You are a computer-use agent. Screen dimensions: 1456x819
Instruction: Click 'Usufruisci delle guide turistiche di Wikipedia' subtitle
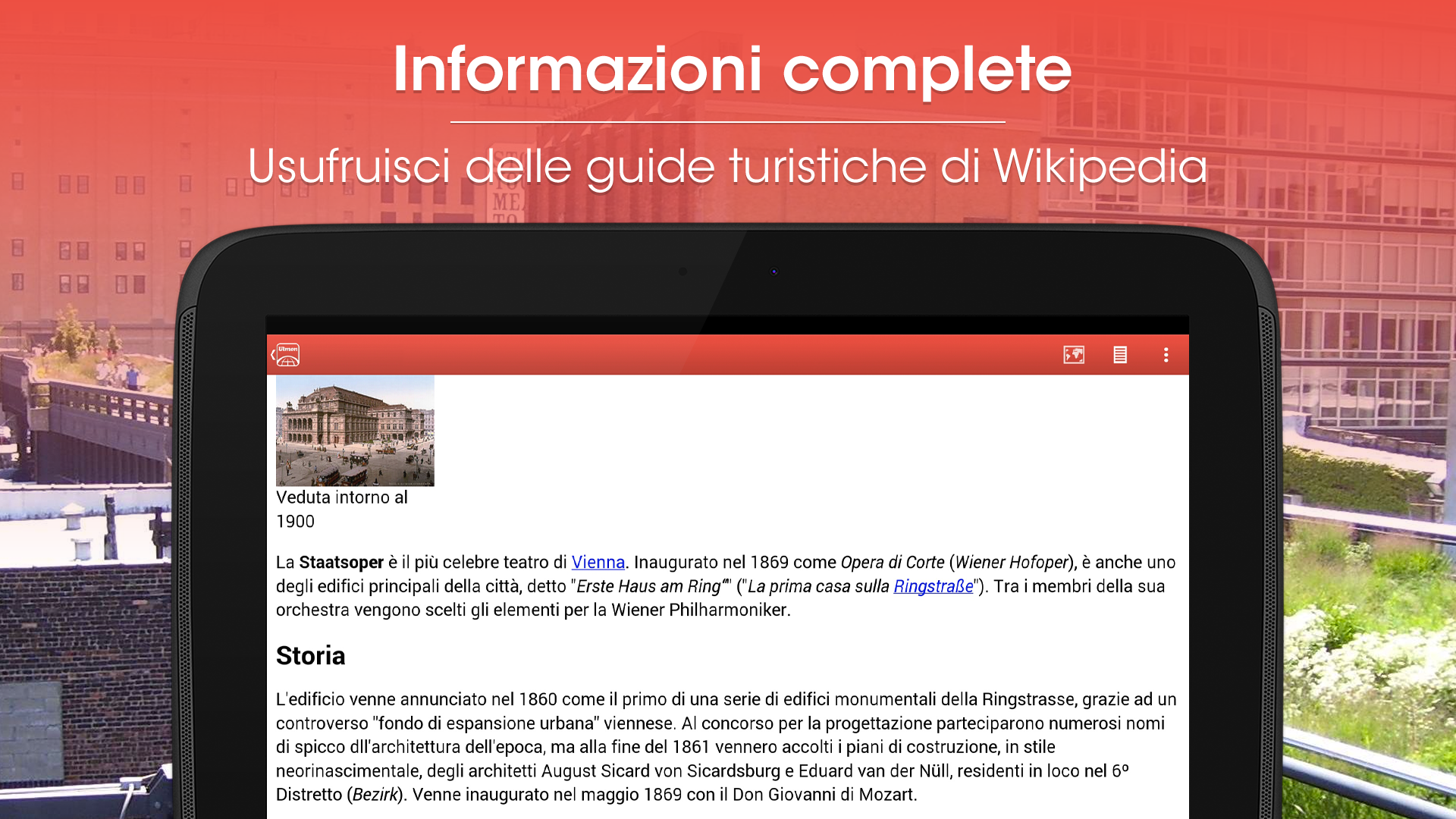tap(727, 166)
